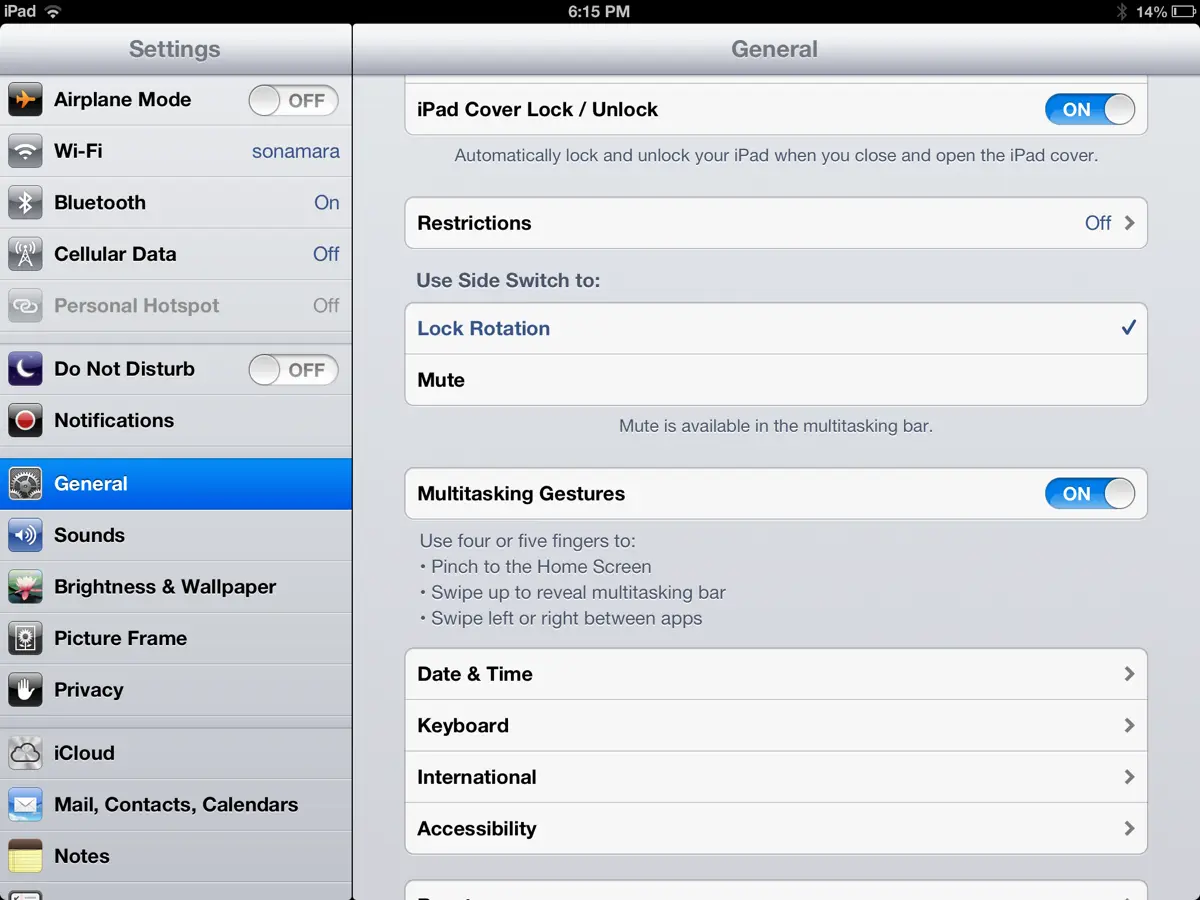Tap the Cellular Data antenna icon

25,254
